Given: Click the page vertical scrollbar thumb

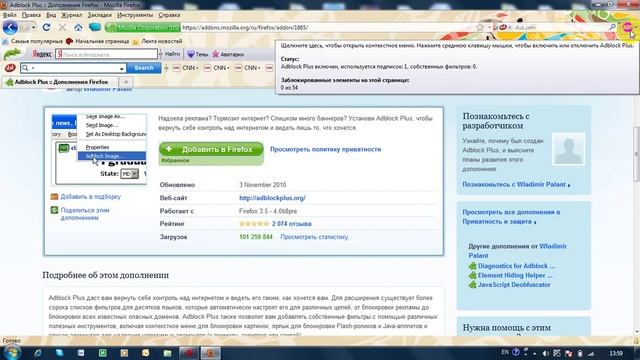Looking at the screenshot, I should coord(636,154).
